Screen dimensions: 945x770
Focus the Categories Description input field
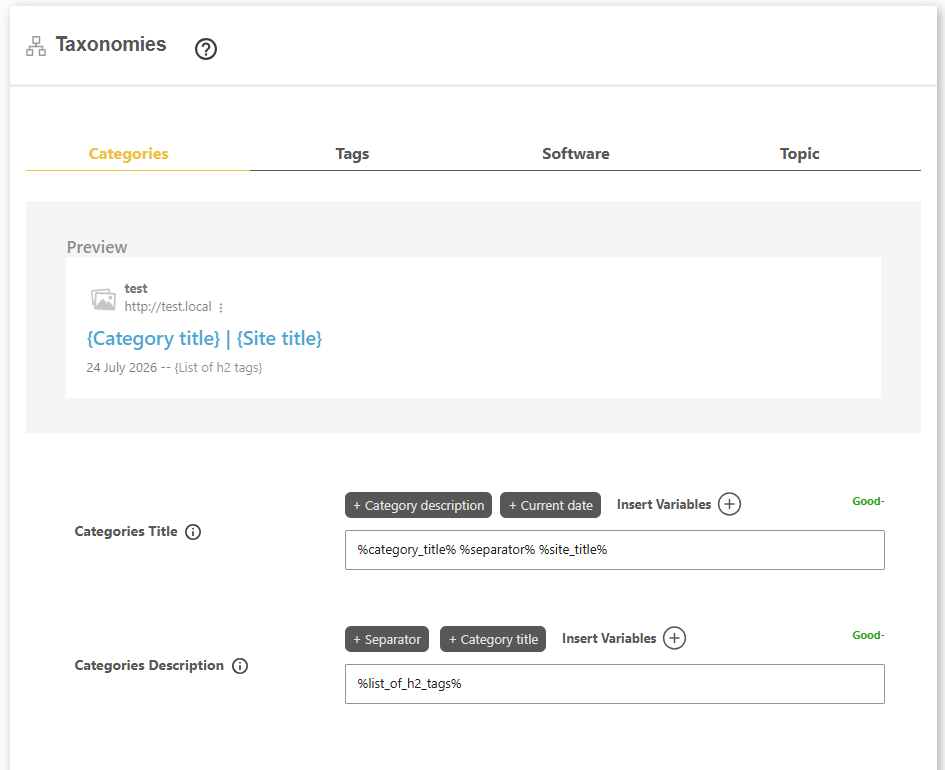tap(615, 684)
